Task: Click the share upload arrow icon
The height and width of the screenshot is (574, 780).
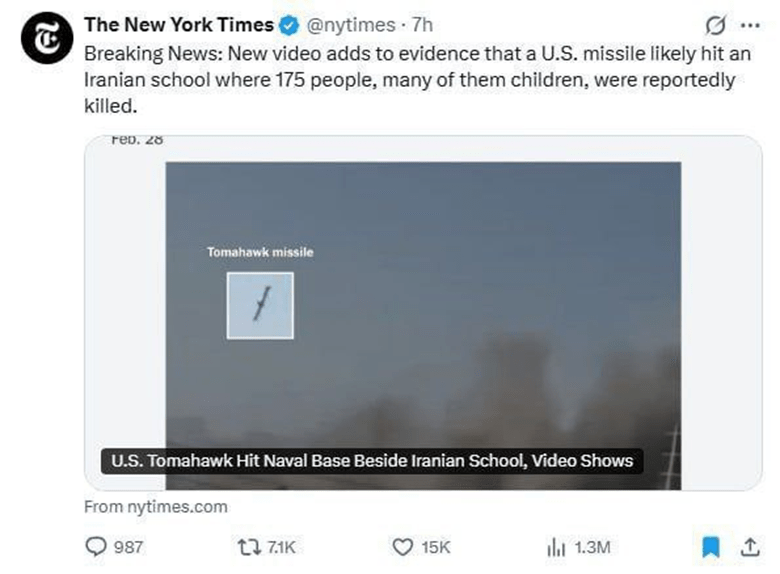Action: [x=749, y=546]
